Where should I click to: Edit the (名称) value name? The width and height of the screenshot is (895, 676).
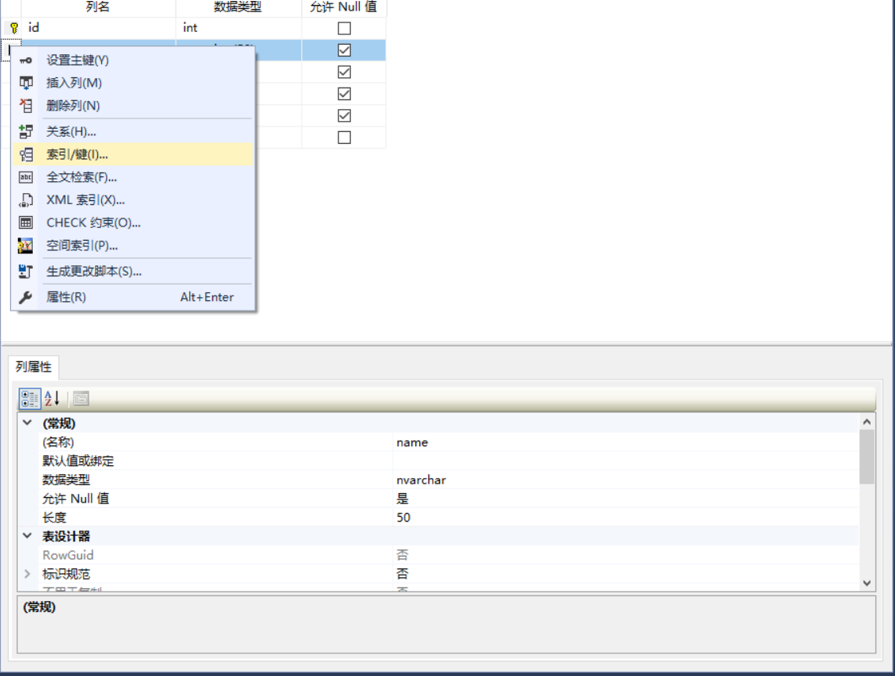pyautogui.click(x=625, y=442)
